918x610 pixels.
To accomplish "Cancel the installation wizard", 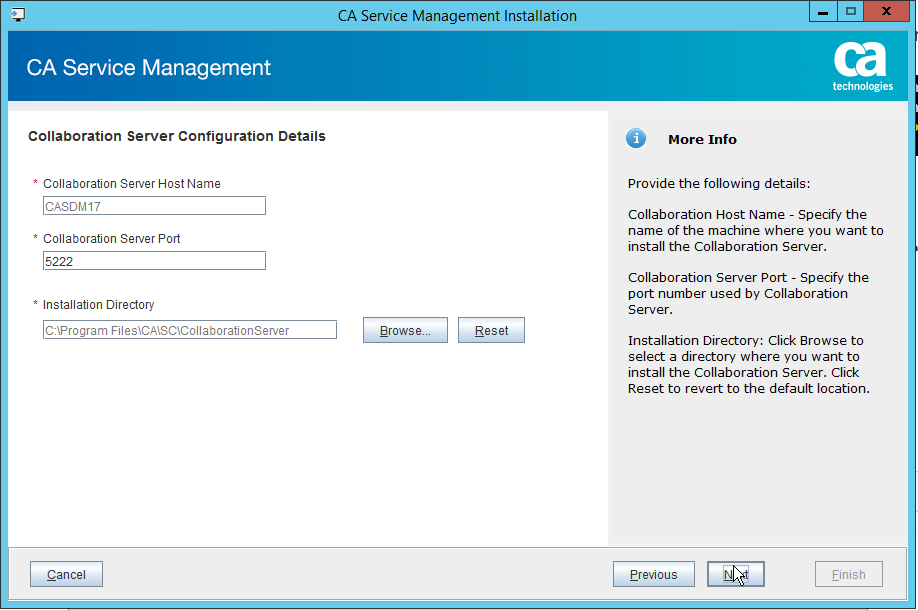I will [x=66, y=574].
